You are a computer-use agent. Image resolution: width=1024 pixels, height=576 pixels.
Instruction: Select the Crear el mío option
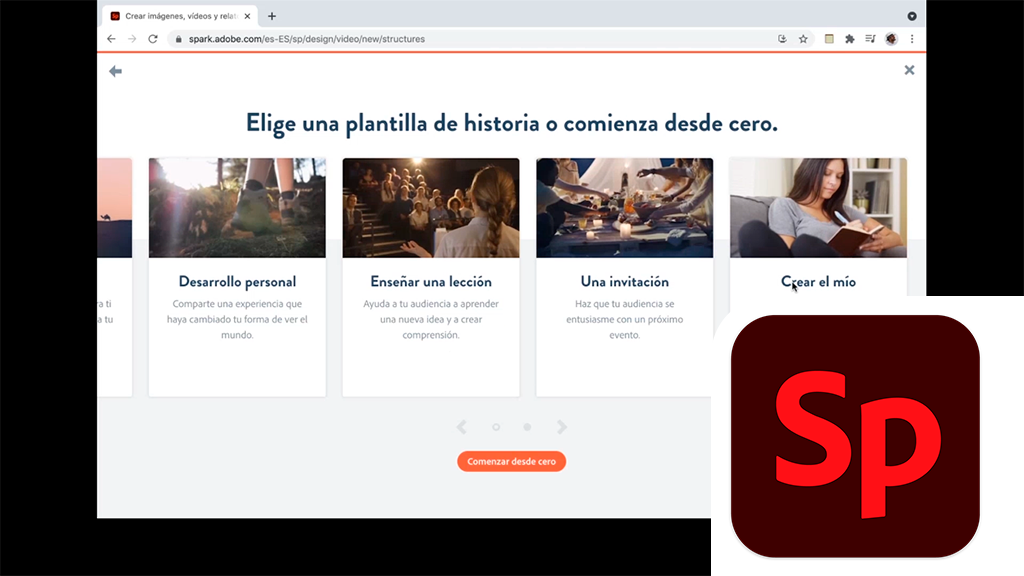818,282
